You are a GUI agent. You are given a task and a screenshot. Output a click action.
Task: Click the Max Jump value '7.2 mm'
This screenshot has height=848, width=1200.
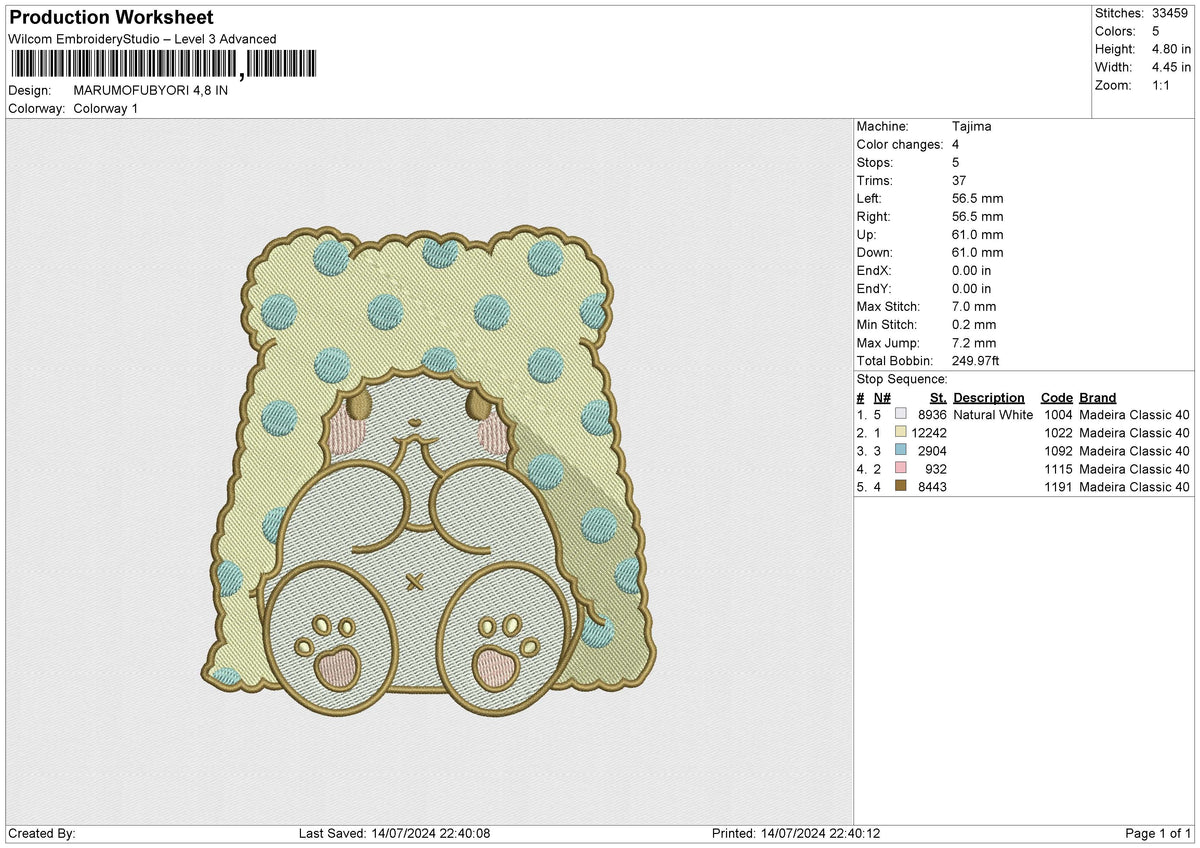(974, 343)
